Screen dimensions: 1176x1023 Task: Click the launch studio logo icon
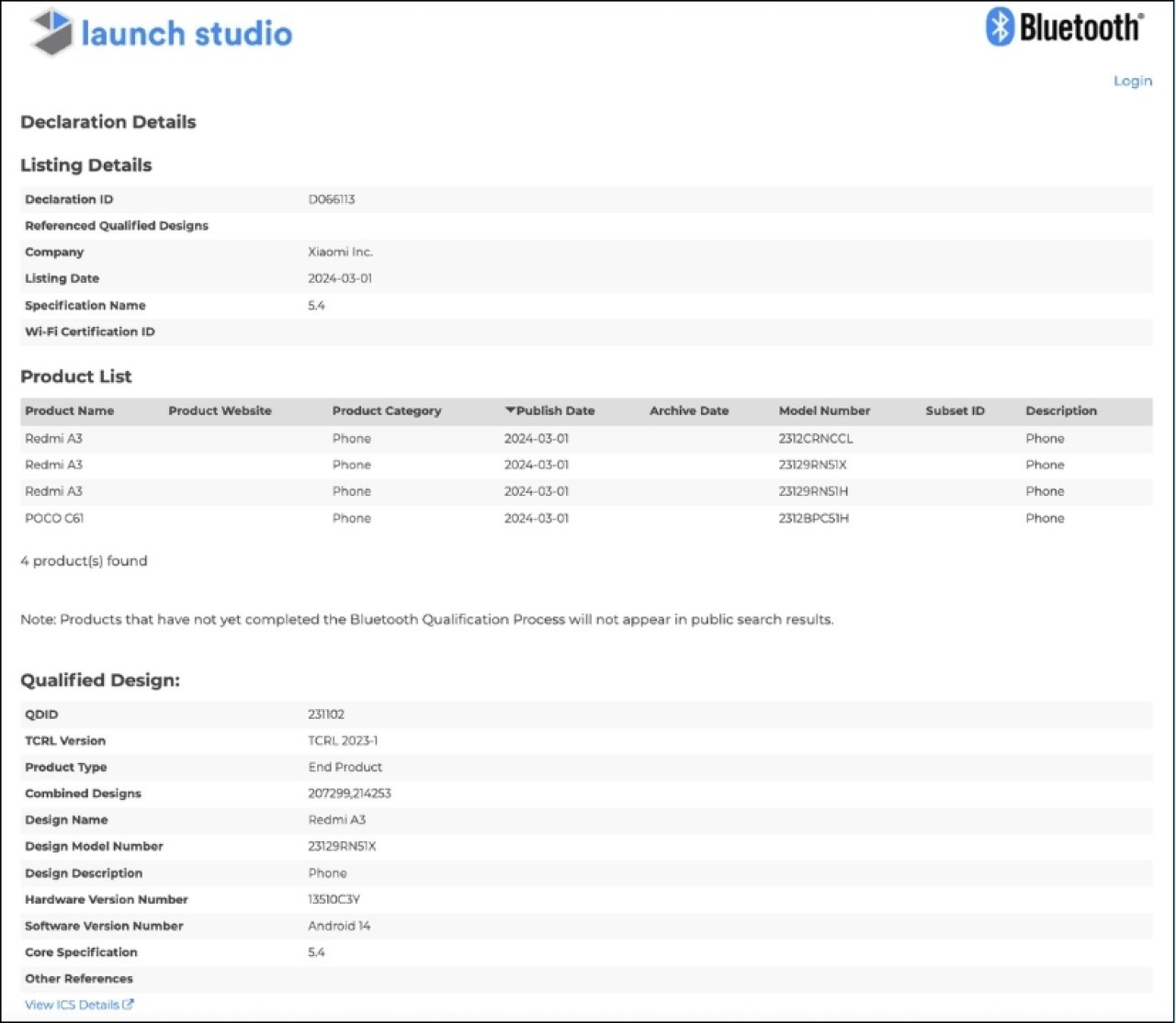click(51, 32)
